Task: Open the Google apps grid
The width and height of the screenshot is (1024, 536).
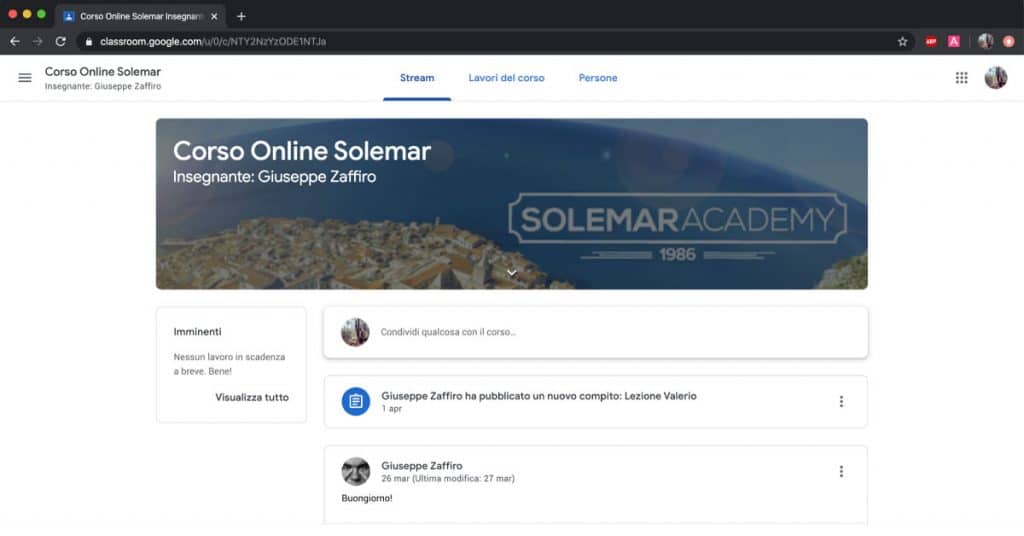Action: [961, 78]
